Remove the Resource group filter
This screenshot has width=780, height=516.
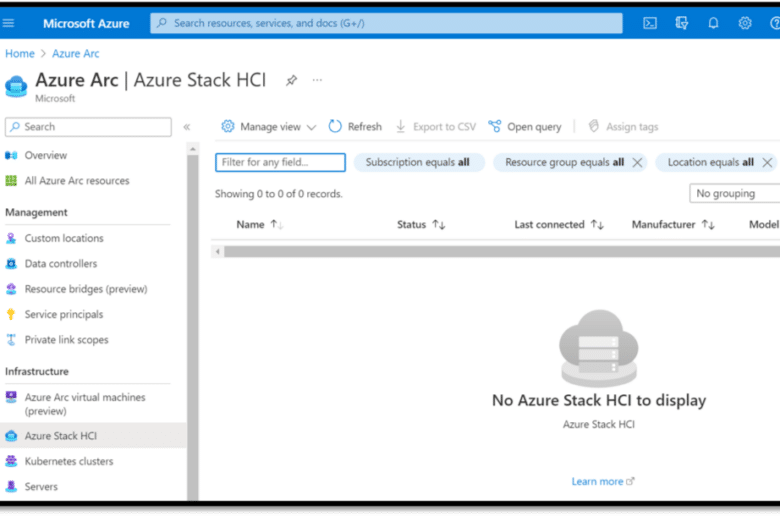pyautogui.click(x=637, y=162)
